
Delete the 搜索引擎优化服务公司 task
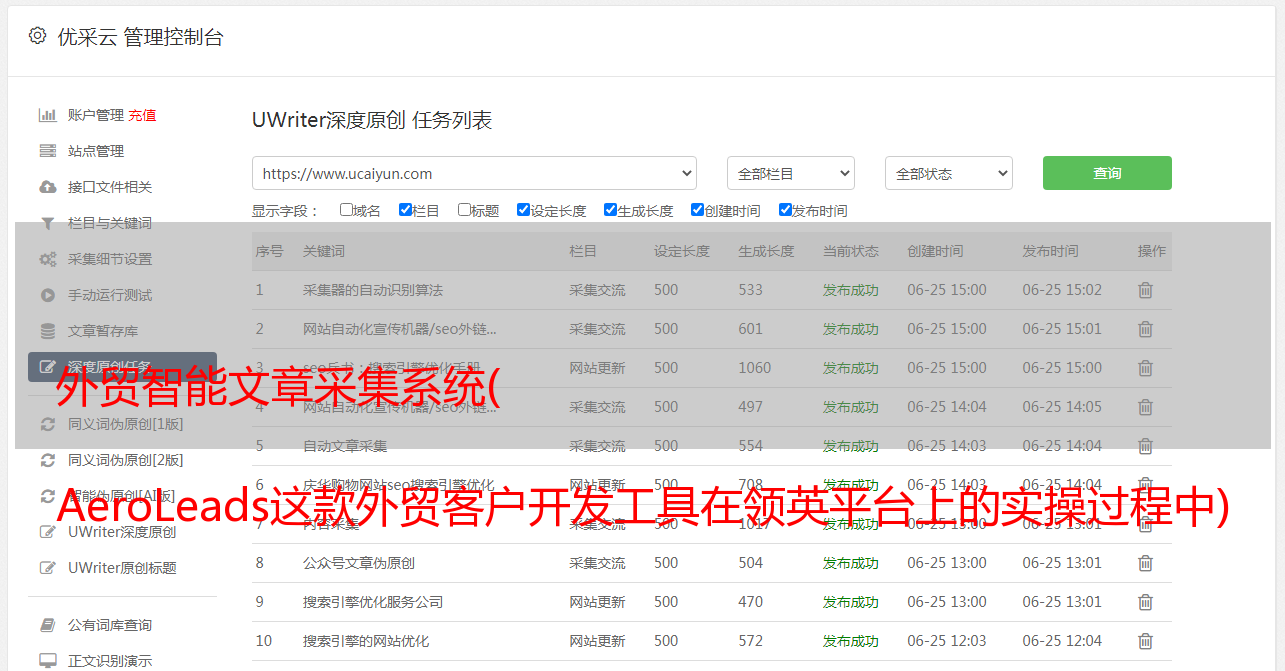1145,602
